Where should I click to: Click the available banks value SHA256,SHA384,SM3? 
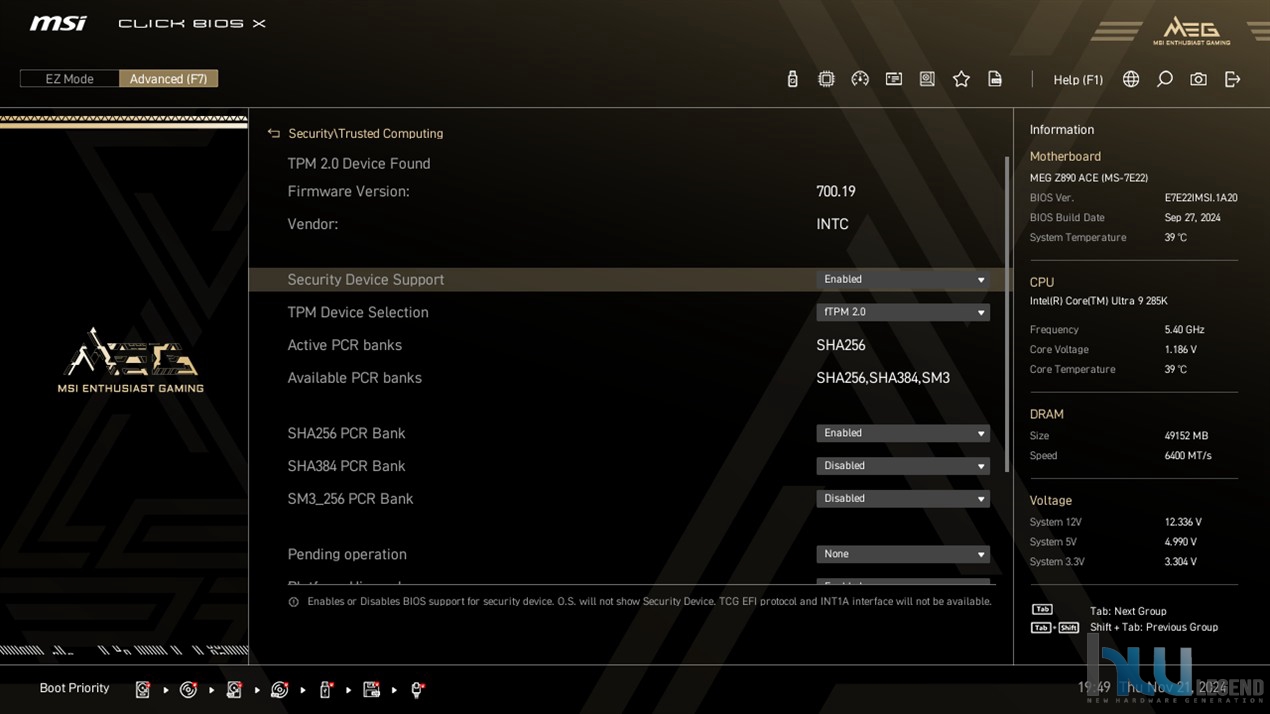(883, 378)
